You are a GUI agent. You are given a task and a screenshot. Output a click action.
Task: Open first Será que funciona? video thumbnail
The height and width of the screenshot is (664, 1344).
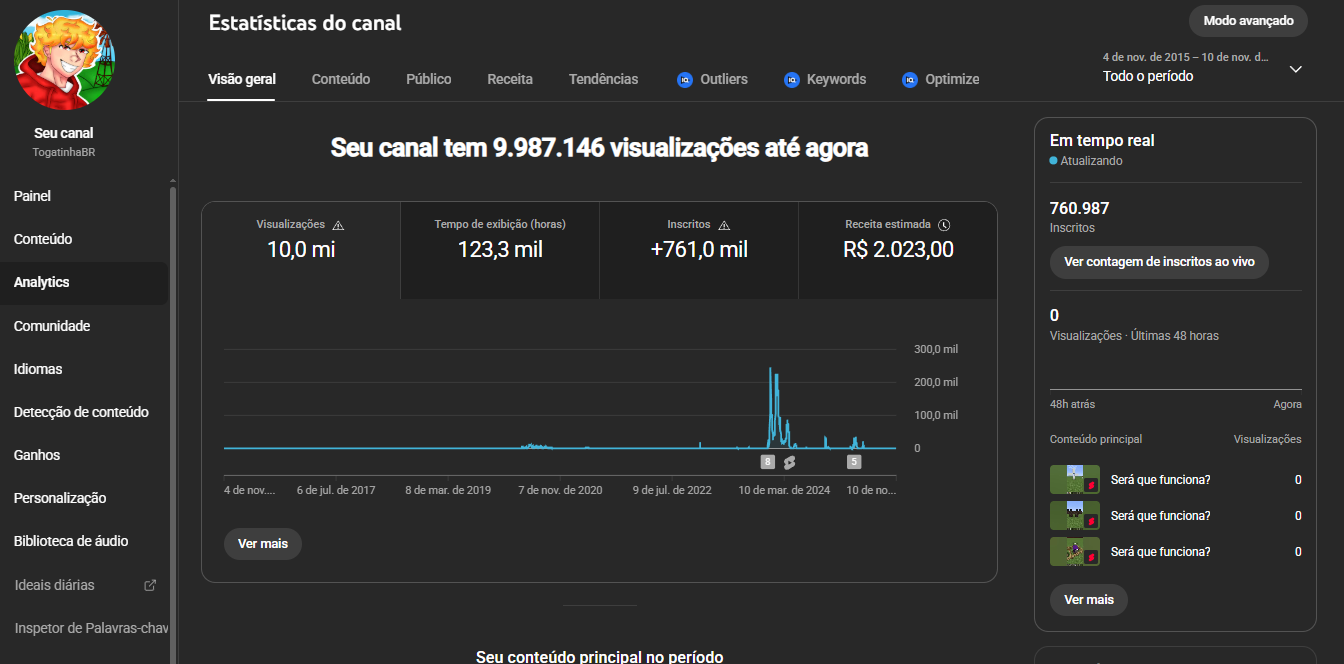click(x=1075, y=480)
